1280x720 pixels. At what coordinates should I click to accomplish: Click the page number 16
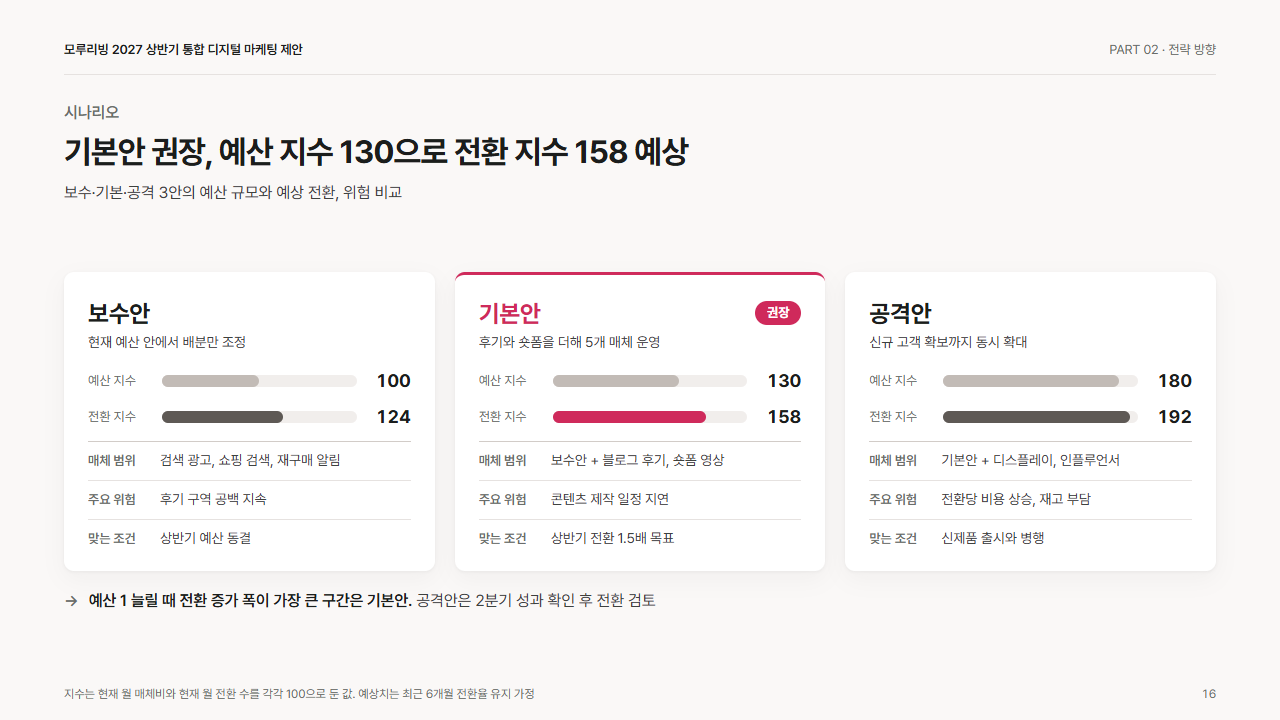pyautogui.click(x=1209, y=694)
